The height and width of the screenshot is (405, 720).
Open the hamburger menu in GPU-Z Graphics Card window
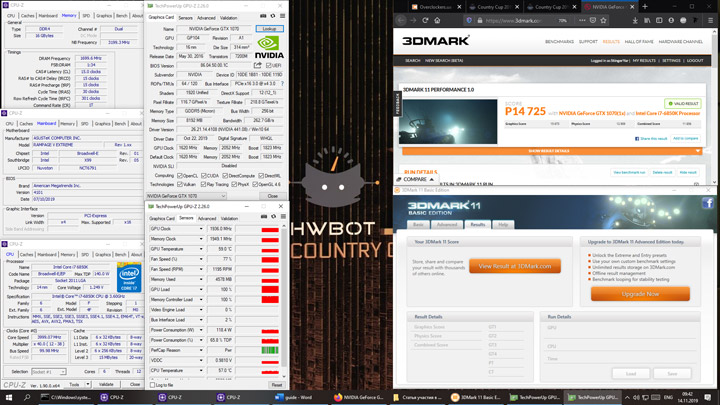click(282, 16)
